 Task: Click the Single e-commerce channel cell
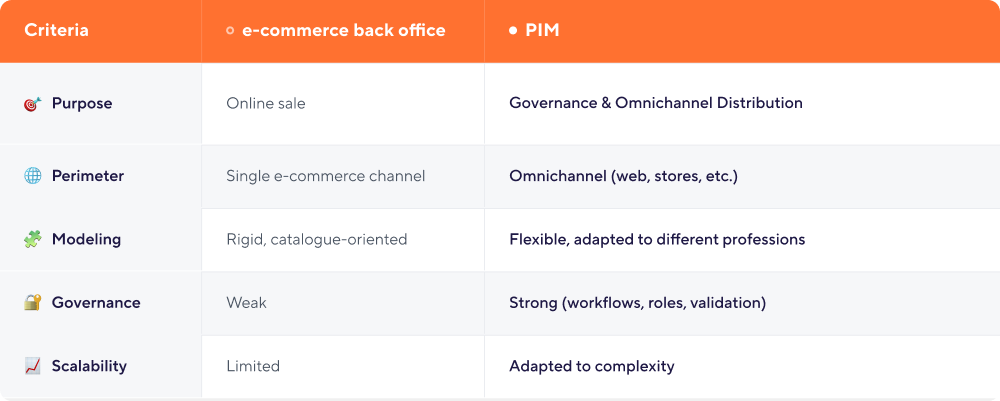(326, 176)
